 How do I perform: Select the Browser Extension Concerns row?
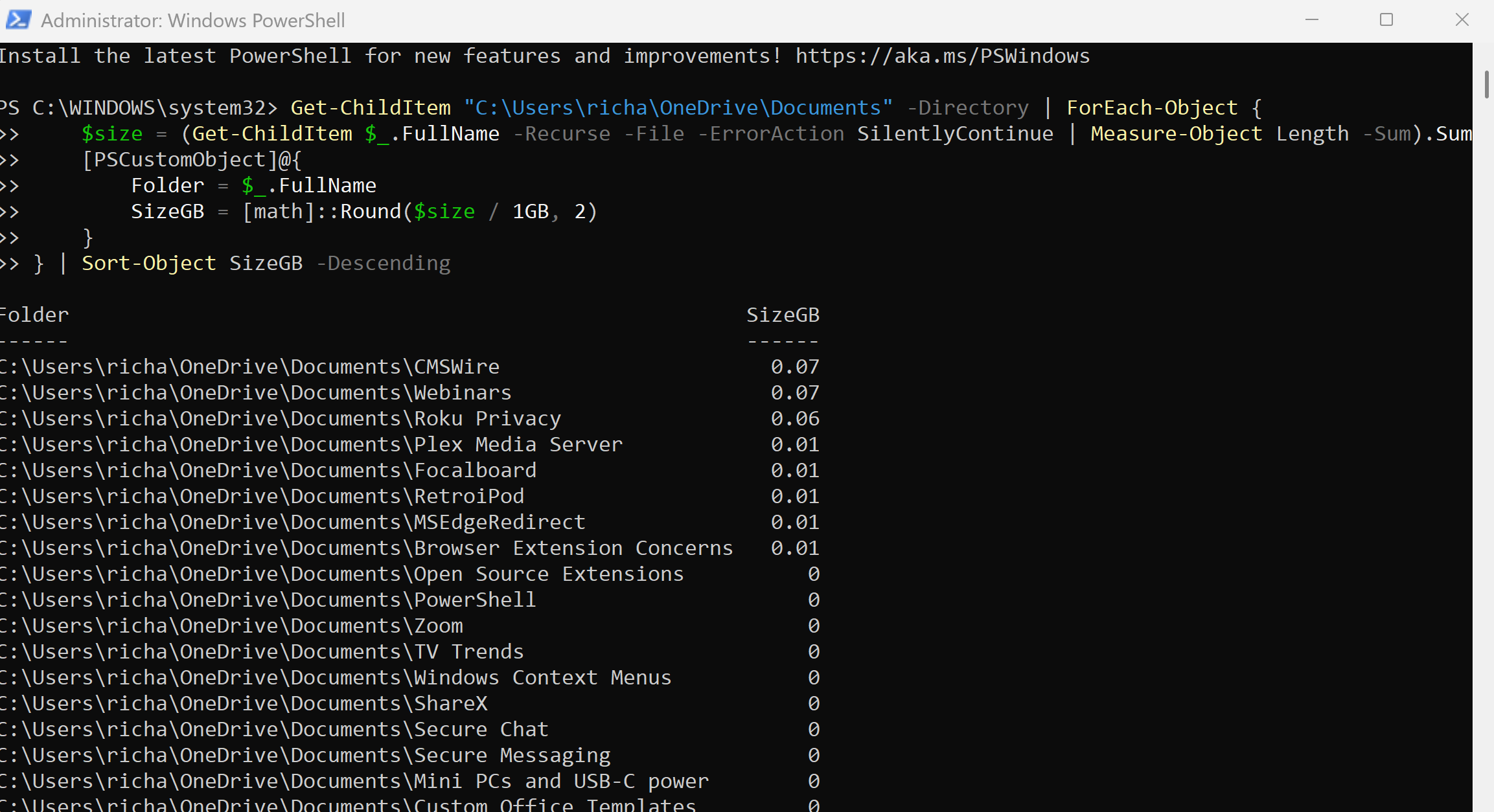click(410, 548)
